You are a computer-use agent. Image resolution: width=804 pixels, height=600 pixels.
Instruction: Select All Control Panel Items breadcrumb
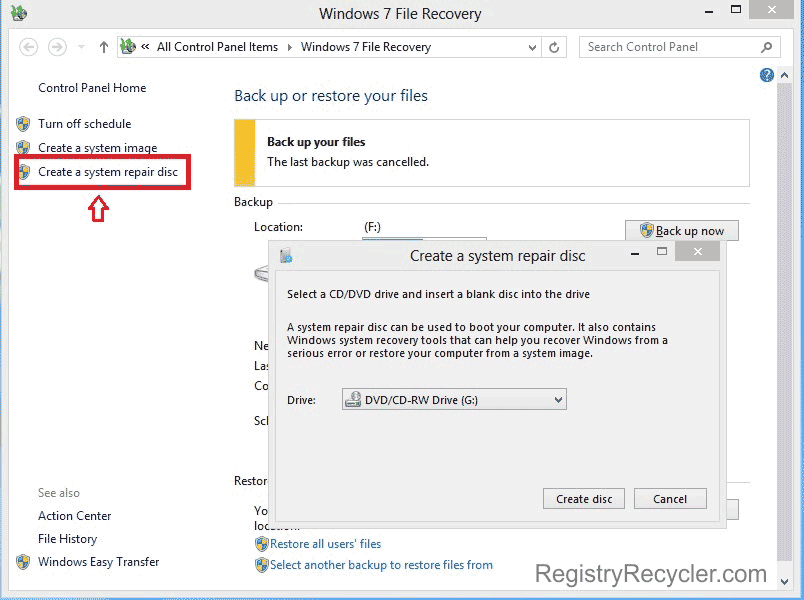(x=217, y=47)
